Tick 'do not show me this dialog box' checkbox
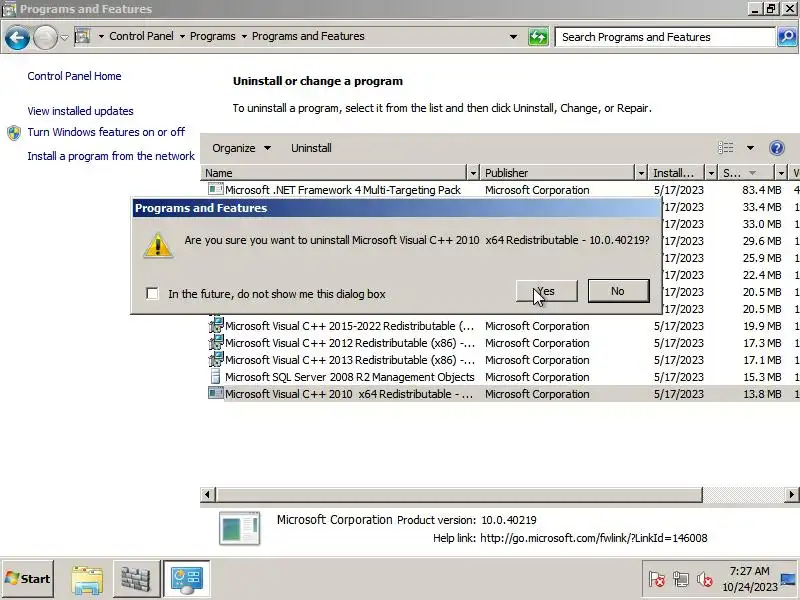Image resolution: width=800 pixels, height=600 pixels. [152, 293]
